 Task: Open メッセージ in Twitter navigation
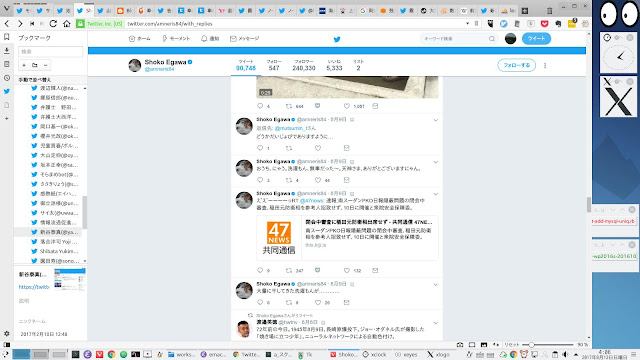pyautogui.click(x=244, y=39)
